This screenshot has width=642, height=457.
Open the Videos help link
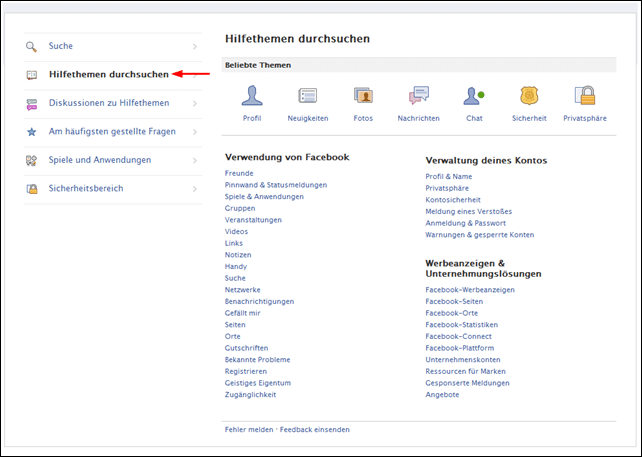click(x=236, y=231)
